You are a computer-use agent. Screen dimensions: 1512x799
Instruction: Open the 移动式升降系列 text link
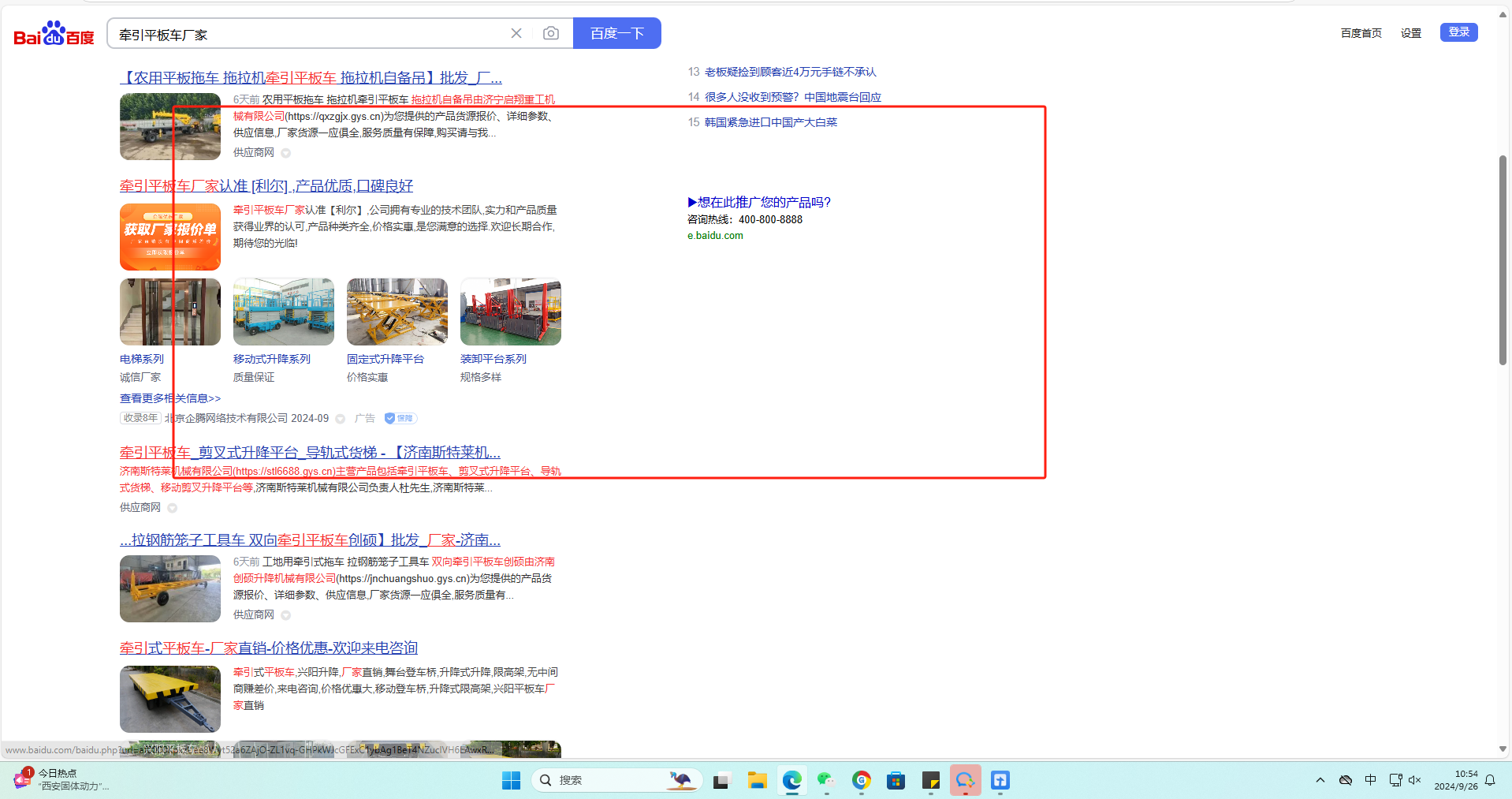pyautogui.click(x=272, y=359)
